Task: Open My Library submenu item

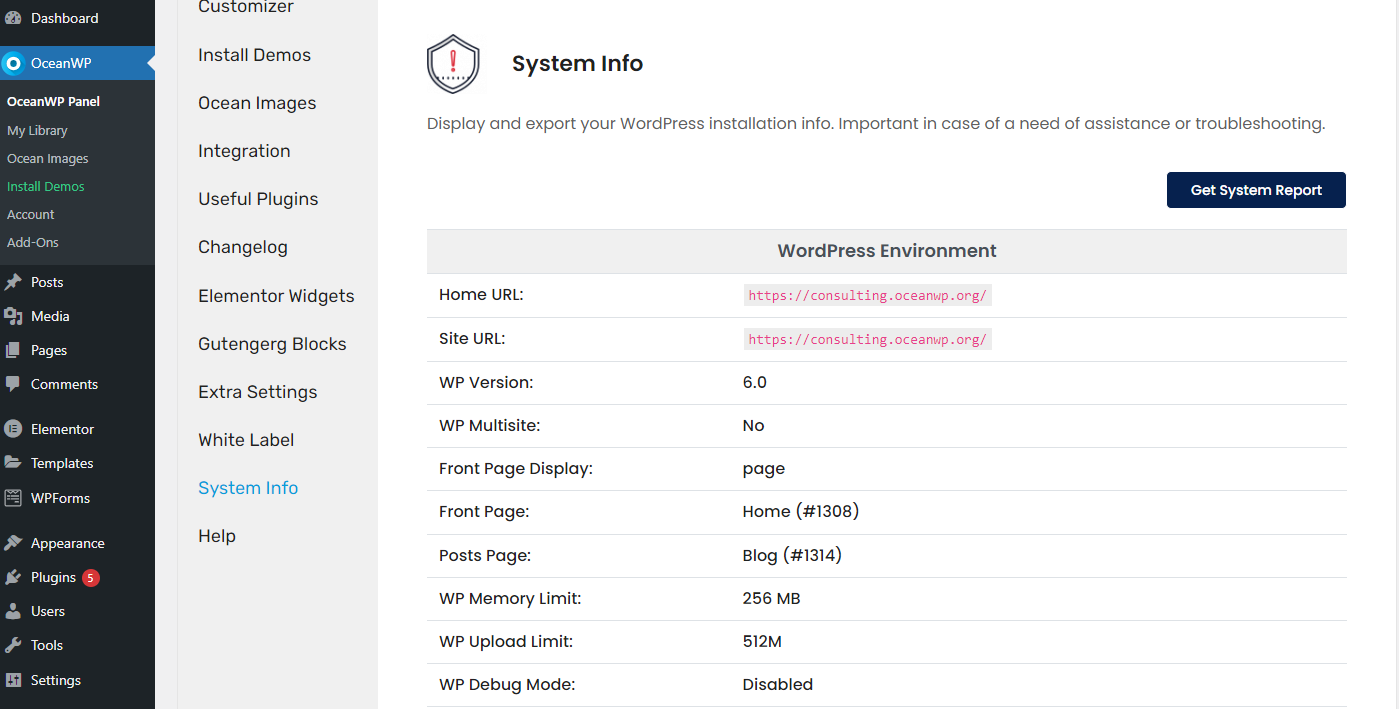Action: pos(37,130)
